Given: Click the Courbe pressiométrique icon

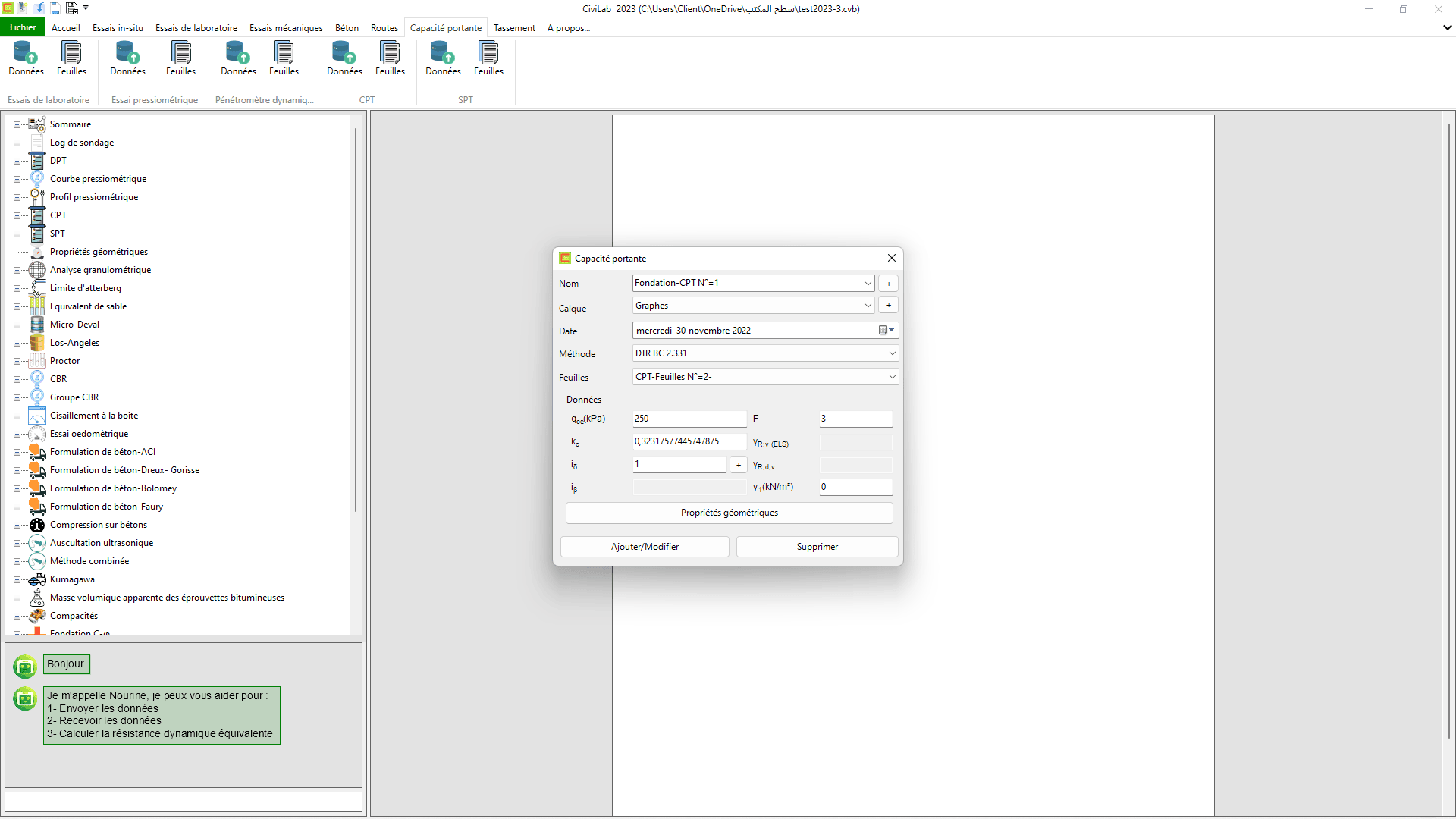Looking at the screenshot, I should [x=37, y=179].
